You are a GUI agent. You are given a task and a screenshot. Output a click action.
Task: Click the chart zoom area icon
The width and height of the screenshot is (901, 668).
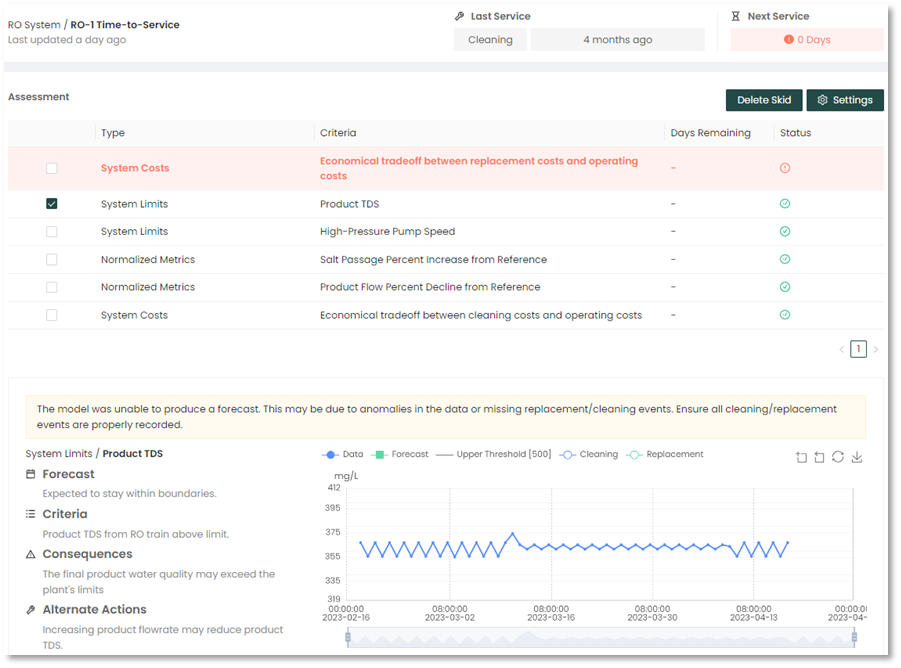(801, 457)
